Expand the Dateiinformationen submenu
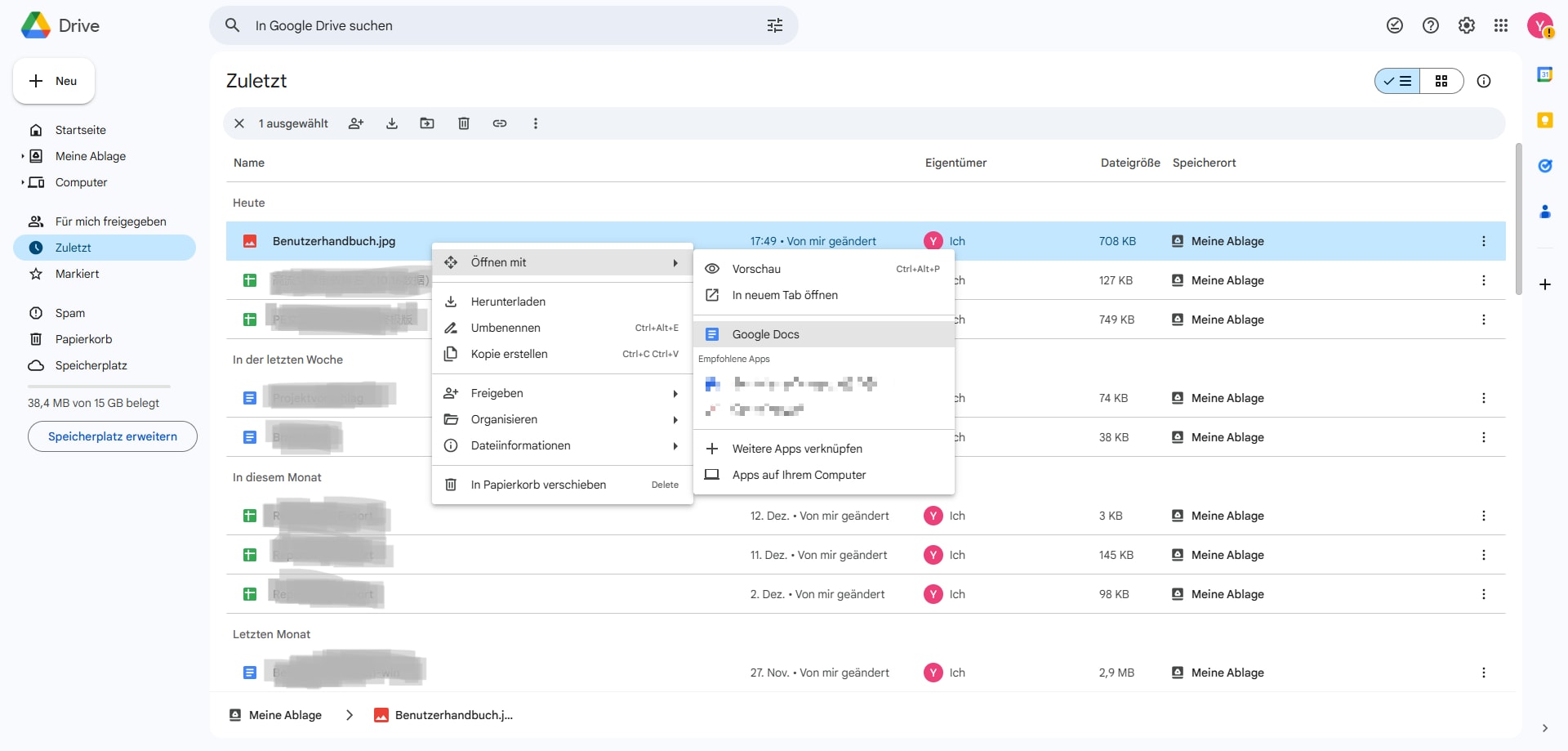Image resolution: width=1568 pixels, height=751 pixels. (562, 445)
